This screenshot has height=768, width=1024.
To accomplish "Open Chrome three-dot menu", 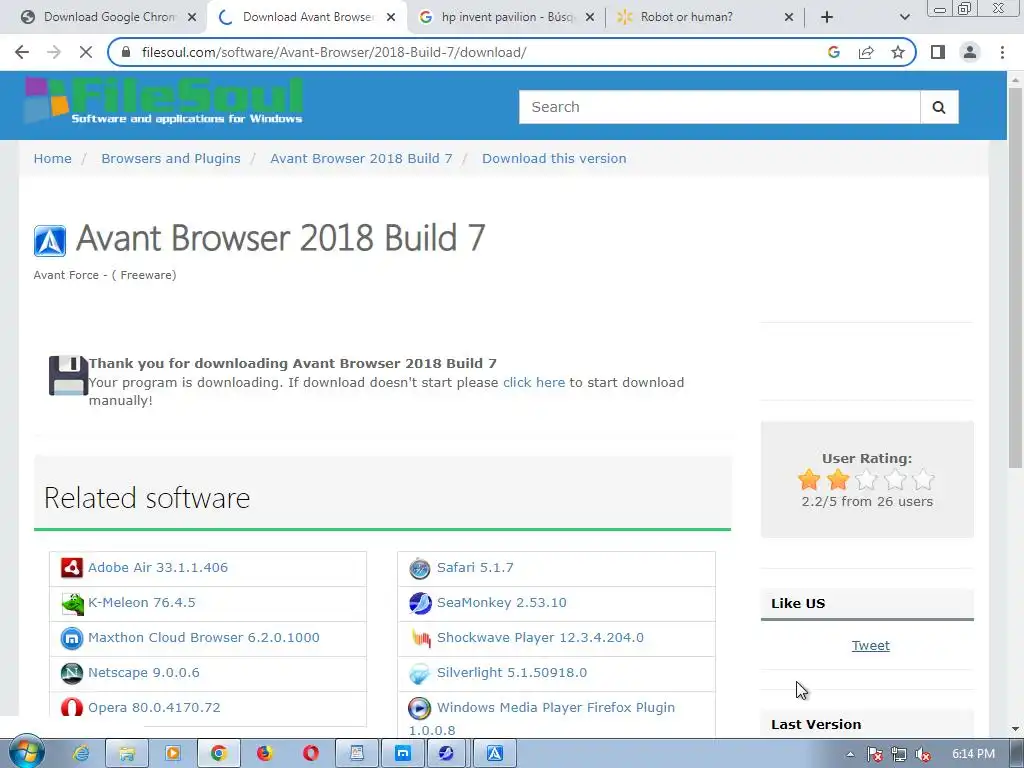I will pyautogui.click(x=1002, y=52).
